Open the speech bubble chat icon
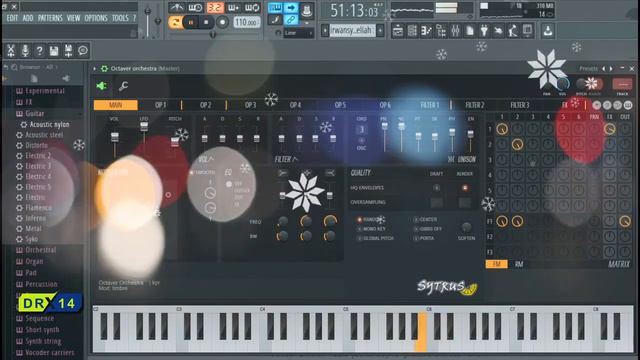 [83, 51]
